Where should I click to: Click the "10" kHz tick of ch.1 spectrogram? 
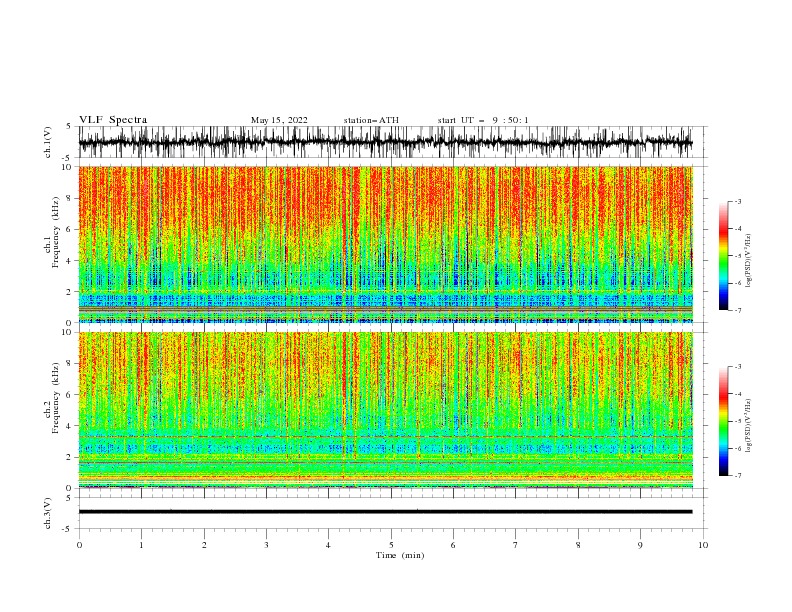68,167
